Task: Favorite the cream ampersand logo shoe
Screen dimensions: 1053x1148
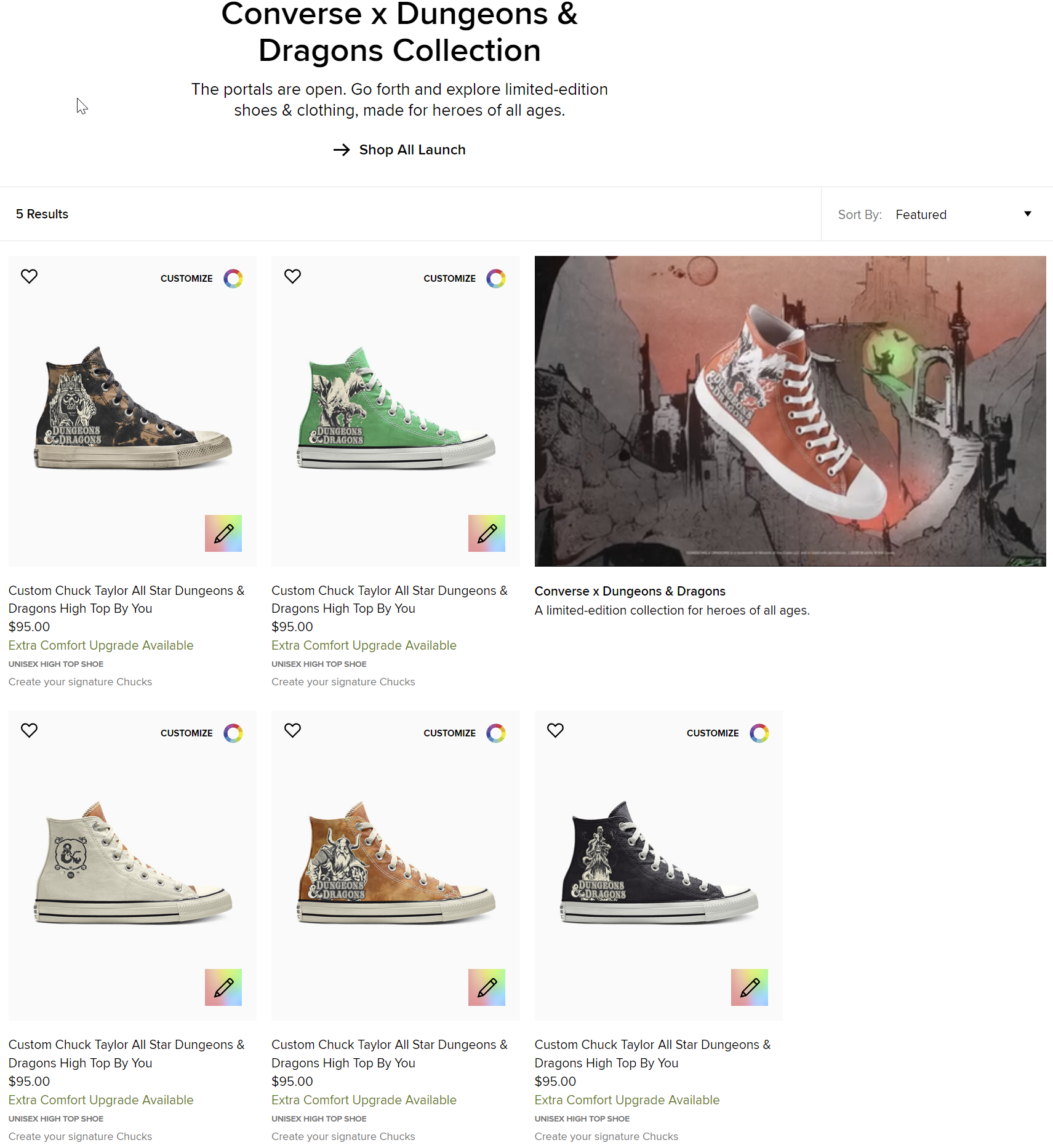Action: tap(29, 731)
